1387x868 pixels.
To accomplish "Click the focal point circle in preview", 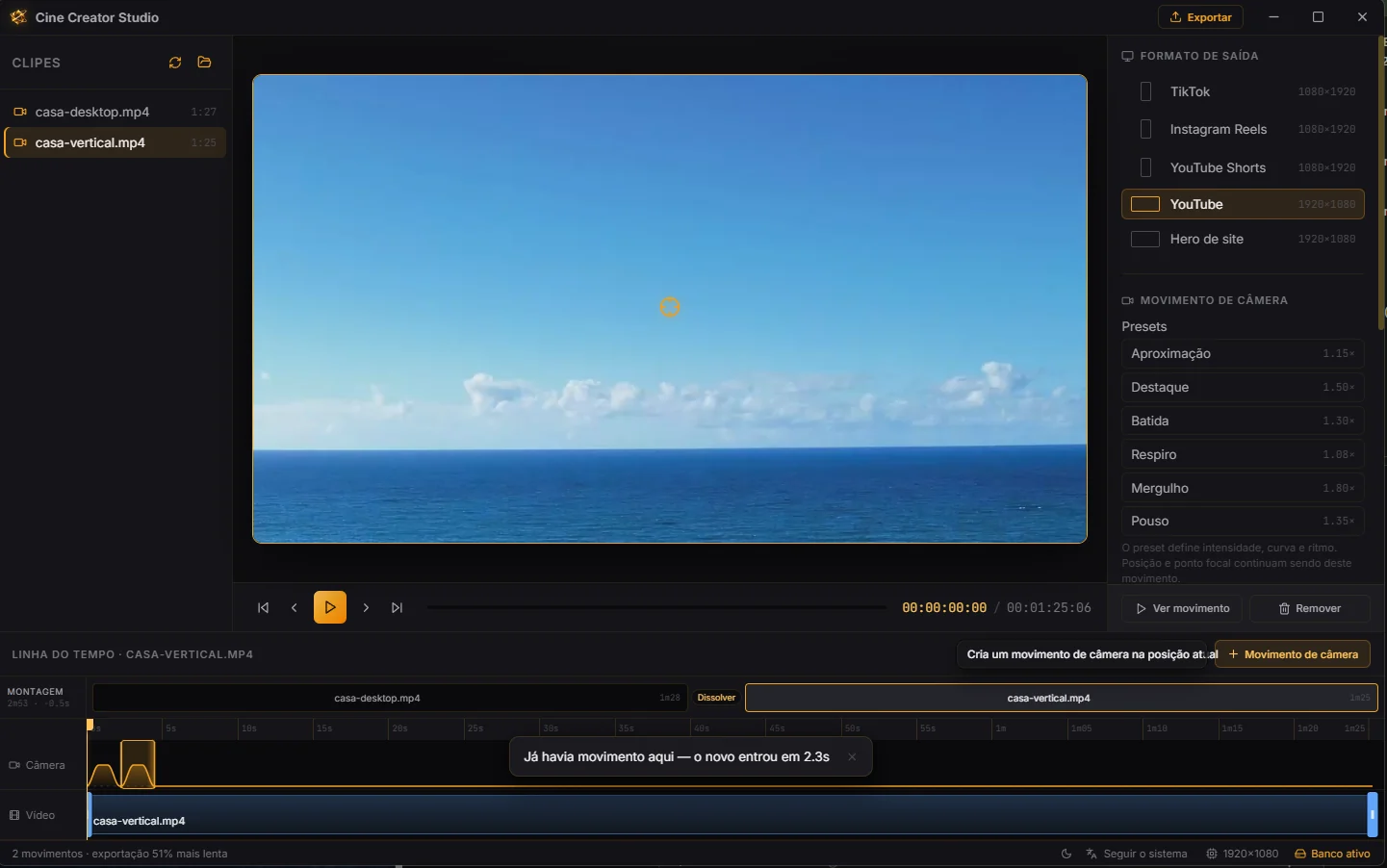I will 670,307.
